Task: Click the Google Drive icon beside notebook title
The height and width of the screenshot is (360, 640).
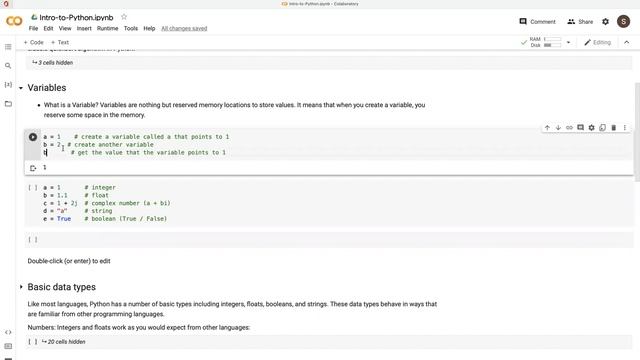Action: pyautogui.click(x=34, y=17)
